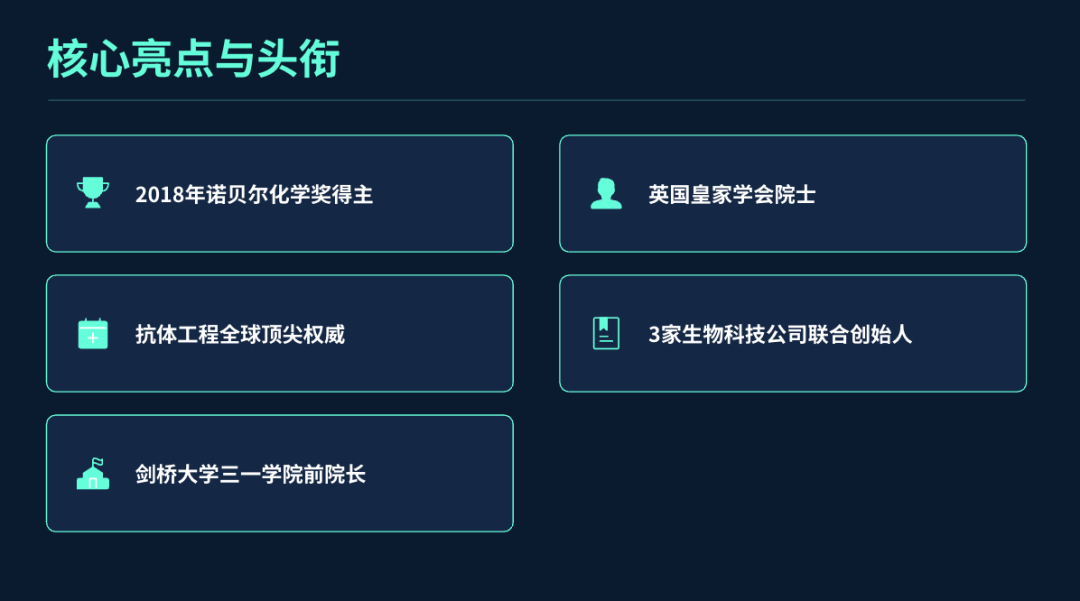1080x601 pixels.
Task: Click the word 头衔 in the title
Action: point(298,59)
